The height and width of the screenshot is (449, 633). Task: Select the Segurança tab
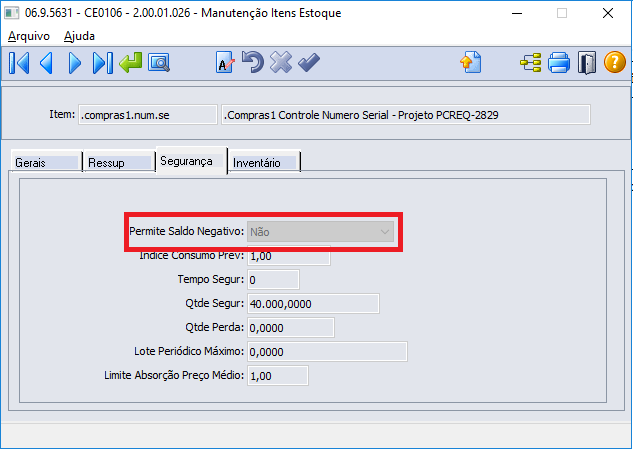click(x=191, y=161)
